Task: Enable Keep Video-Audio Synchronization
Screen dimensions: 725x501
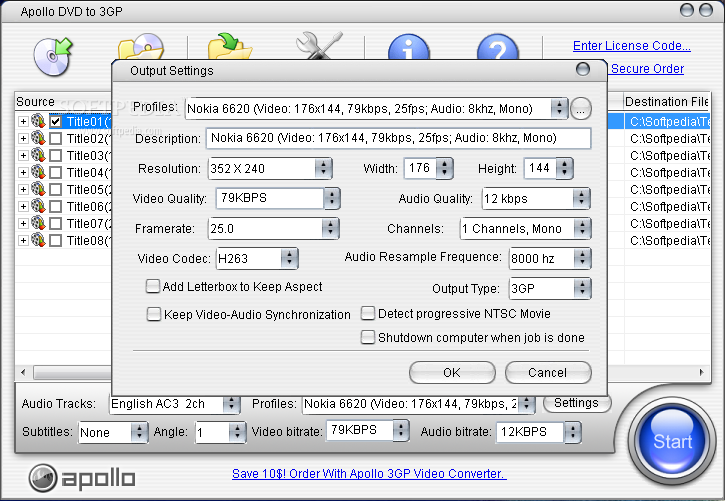Action: click(154, 314)
